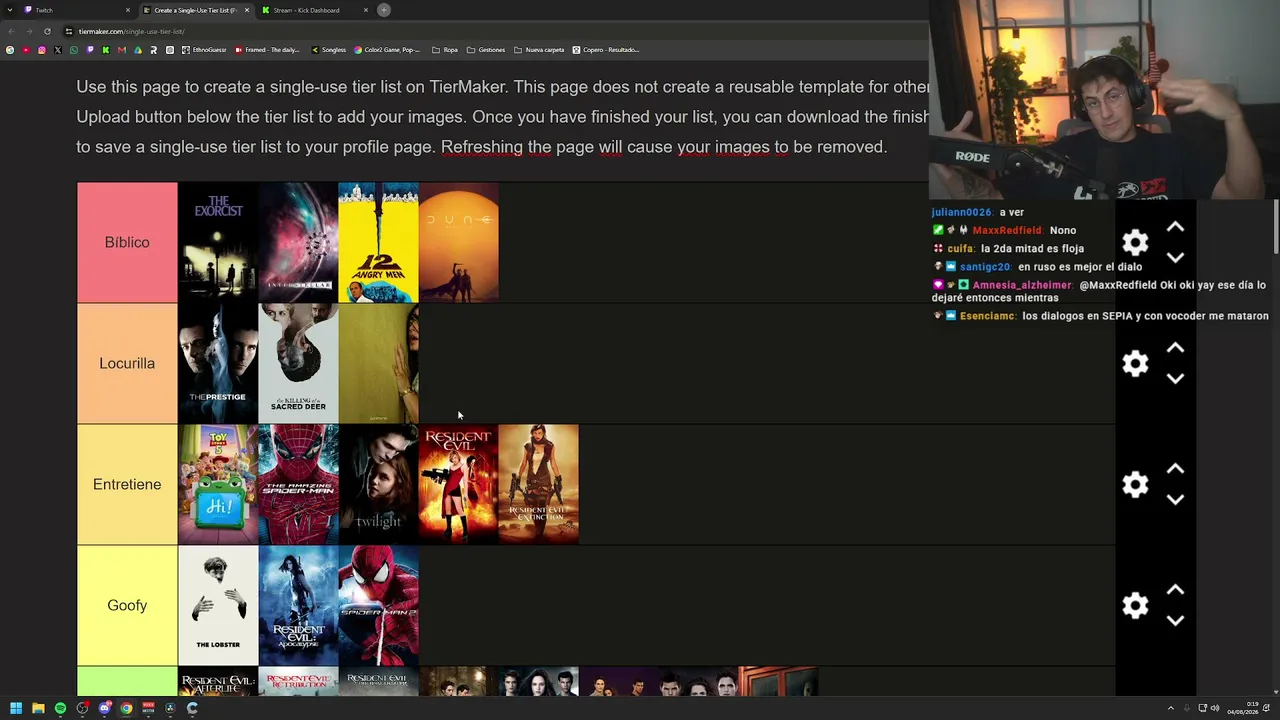Move Locurilla tier up with arrow
The height and width of the screenshot is (720, 1280).
pos(1175,349)
